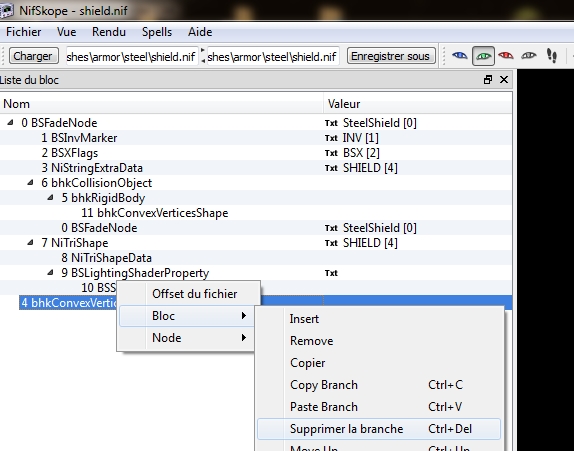Screen dimensions: 574x451
Task: Click the load file path field
Action: click(132, 56)
